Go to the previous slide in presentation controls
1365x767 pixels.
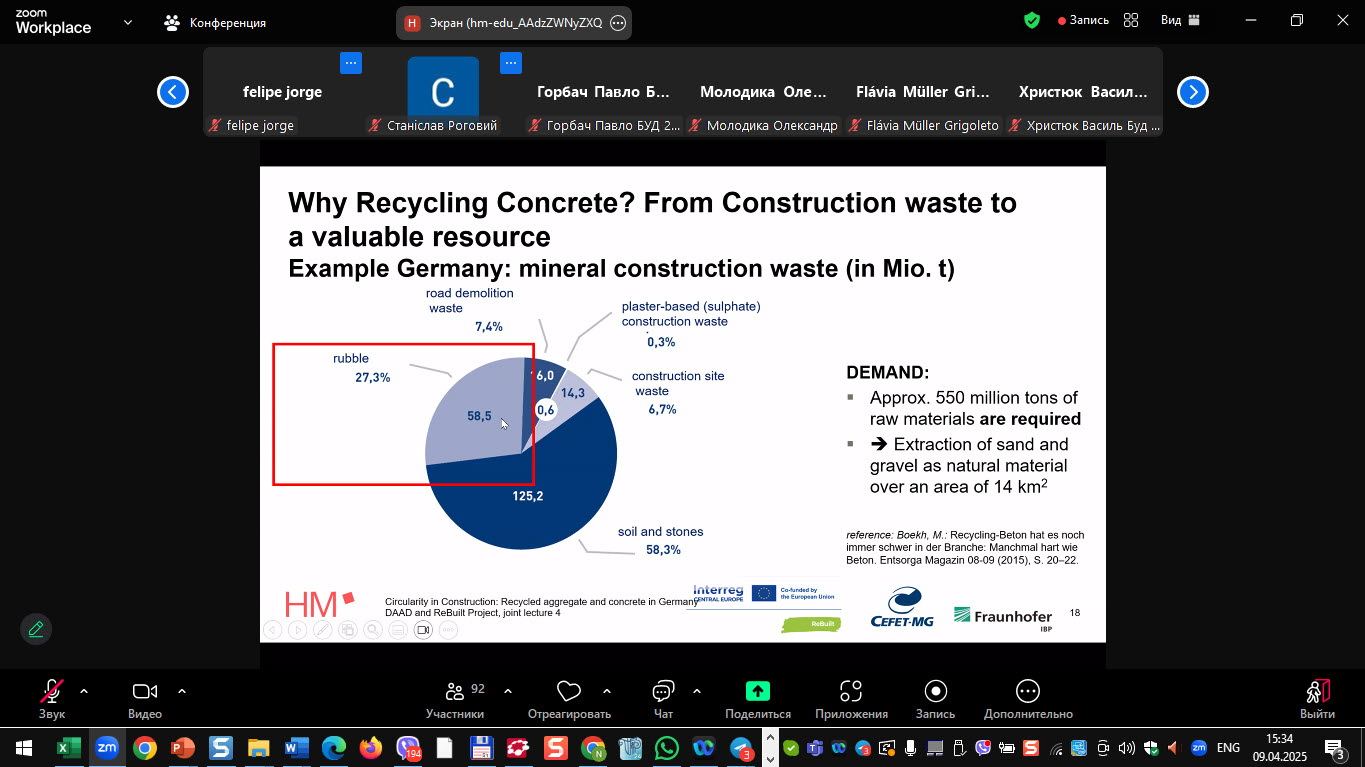point(272,629)
